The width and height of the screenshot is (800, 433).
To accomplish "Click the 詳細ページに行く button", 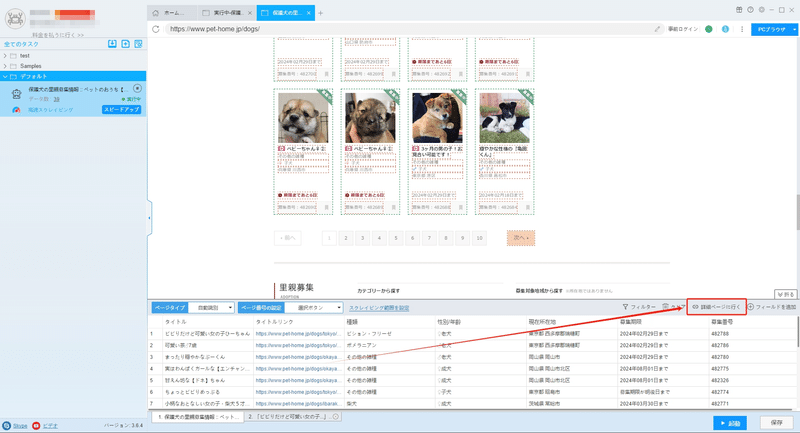I will (716, 307).
